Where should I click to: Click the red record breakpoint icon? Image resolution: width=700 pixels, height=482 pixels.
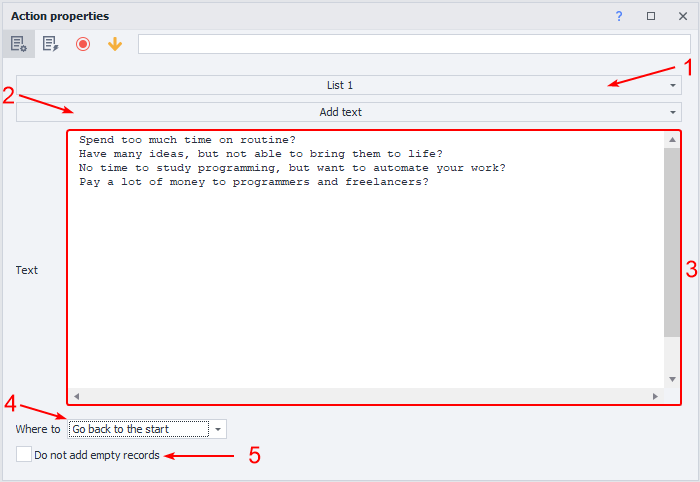pyautogui.click(x=83, y=44)
